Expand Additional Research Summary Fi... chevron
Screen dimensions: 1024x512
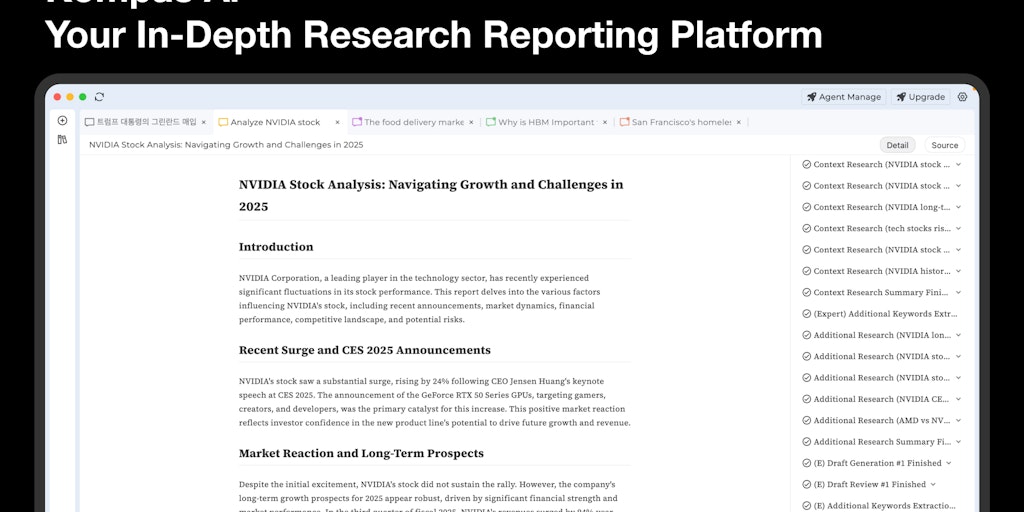coord(958,441)
